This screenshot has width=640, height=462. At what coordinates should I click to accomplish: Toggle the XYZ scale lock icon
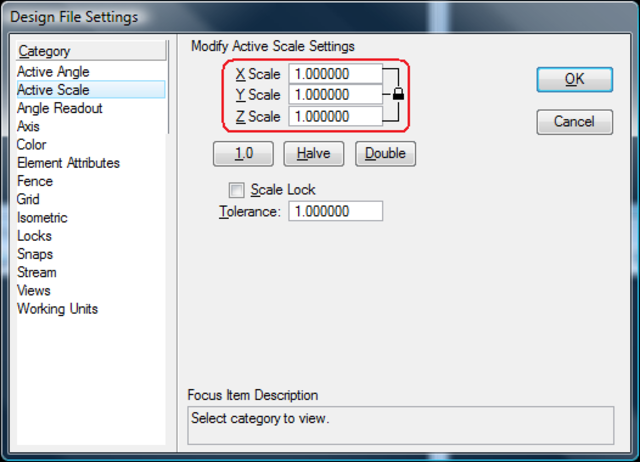[x=398, y=94]
